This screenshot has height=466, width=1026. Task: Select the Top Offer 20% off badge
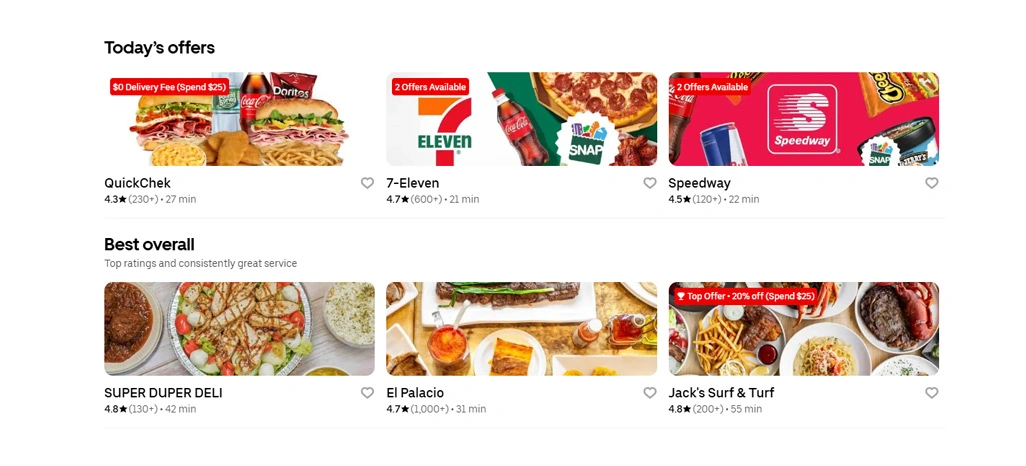pos(745,296)
